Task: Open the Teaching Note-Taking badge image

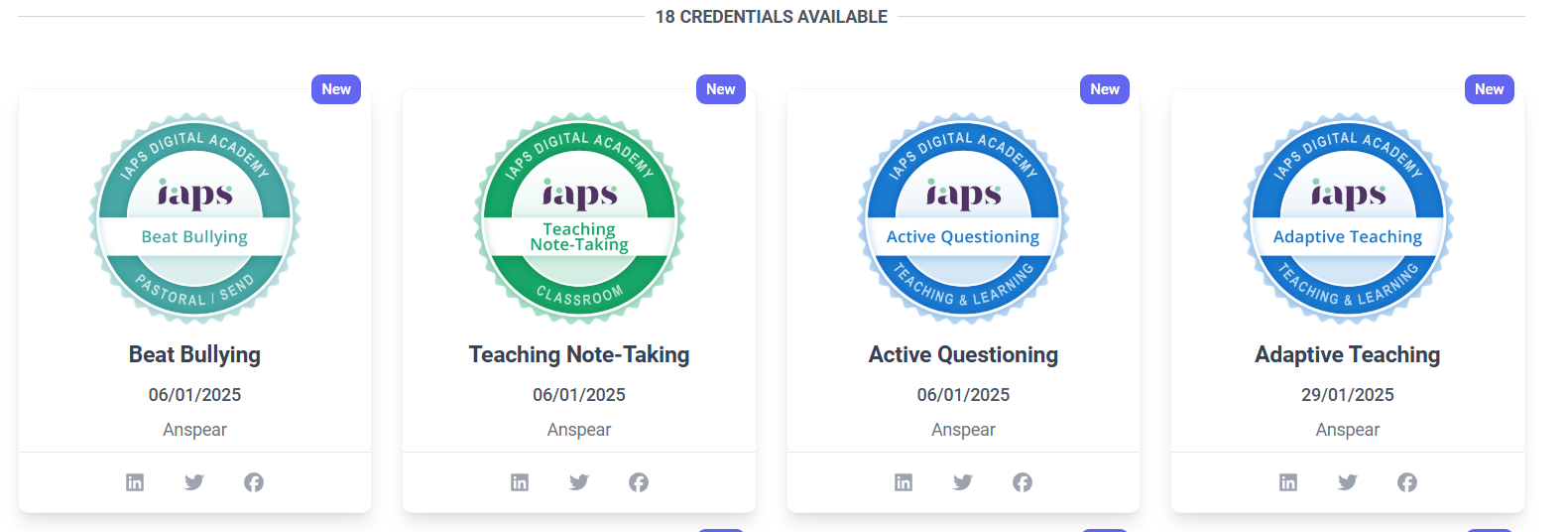Action: coord(579,217)
